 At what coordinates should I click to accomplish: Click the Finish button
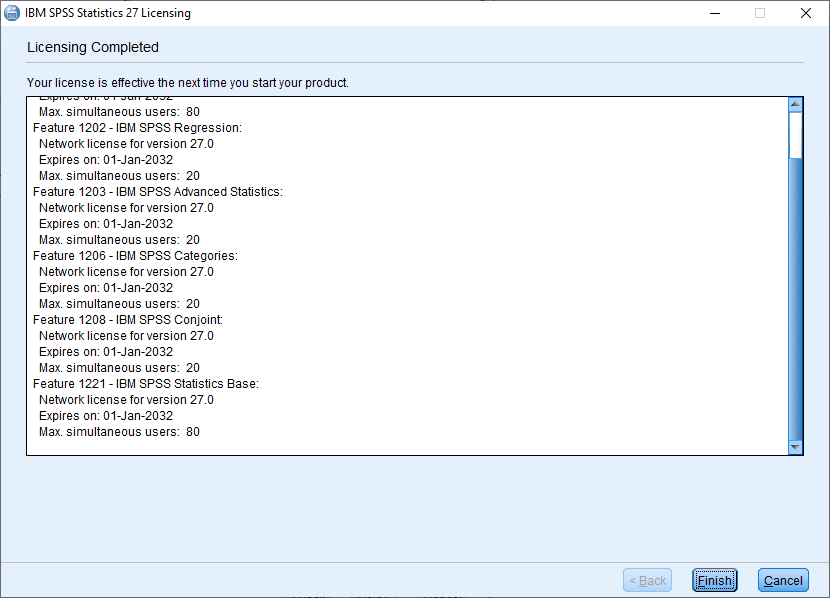pos(715,581)
